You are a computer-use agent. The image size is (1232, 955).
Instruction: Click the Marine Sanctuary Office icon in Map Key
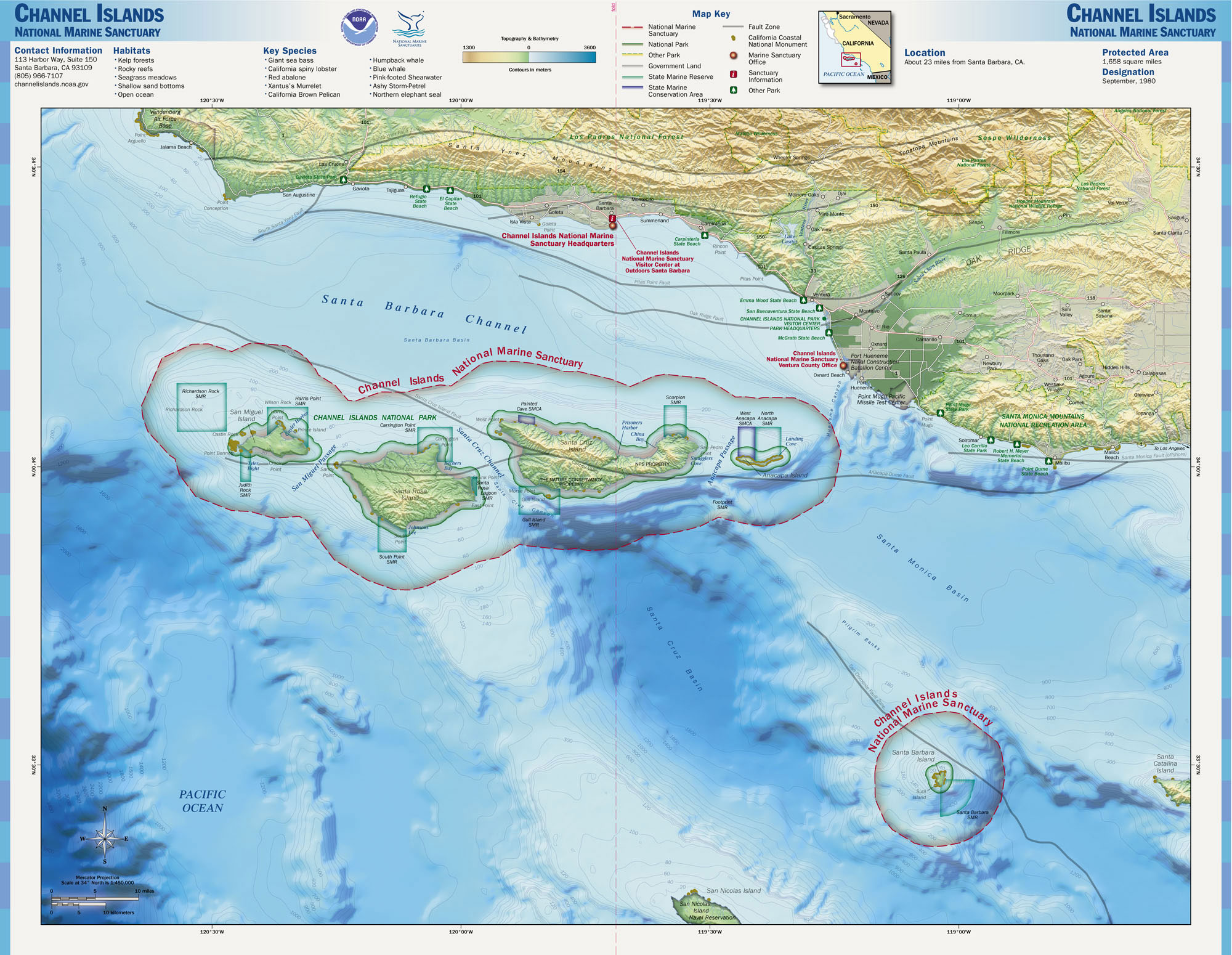(734, 56)
